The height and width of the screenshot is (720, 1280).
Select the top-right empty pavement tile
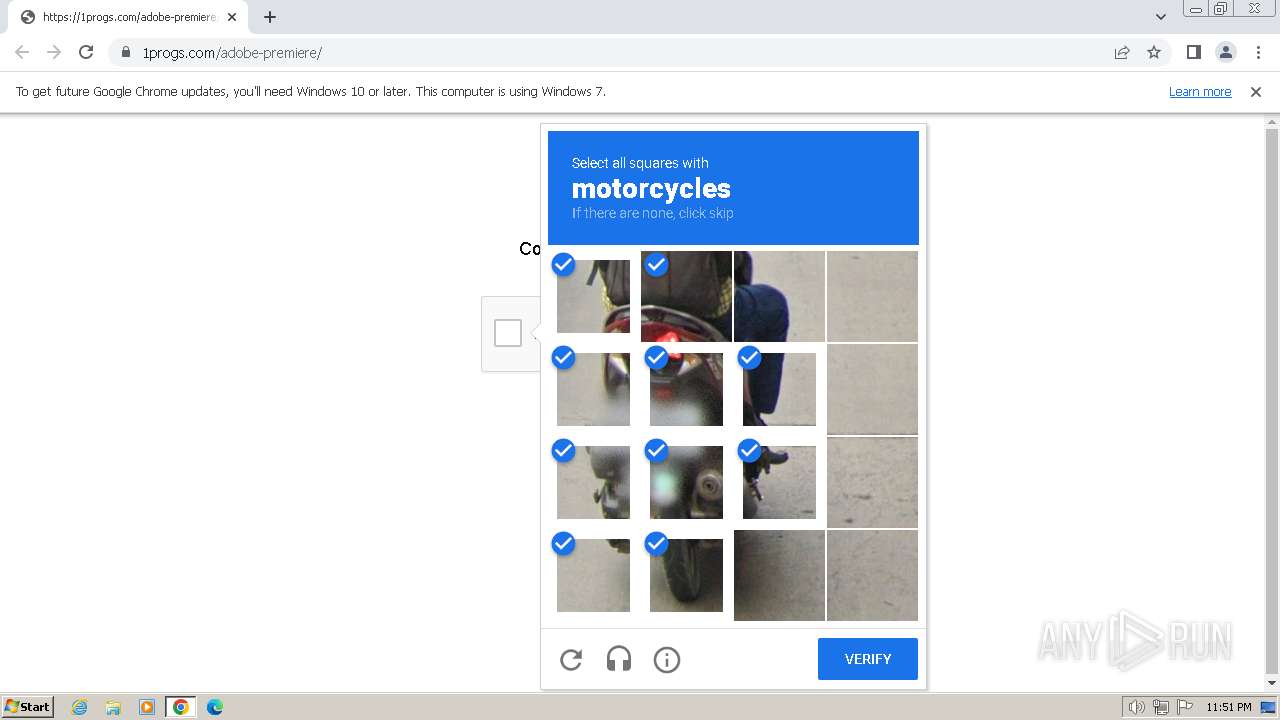[872, 296]
